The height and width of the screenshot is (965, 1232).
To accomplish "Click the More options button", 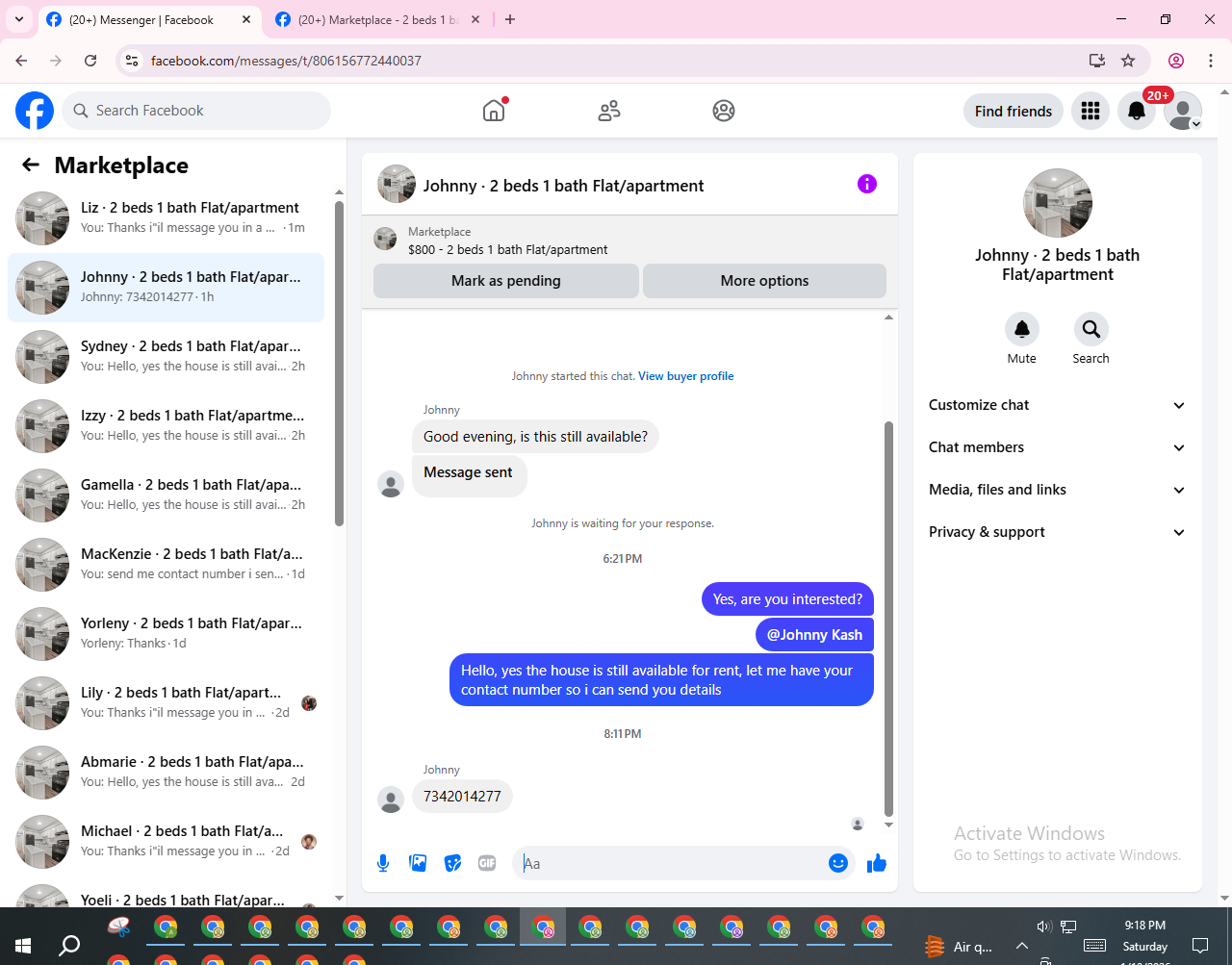I will (x=765, y=281).
